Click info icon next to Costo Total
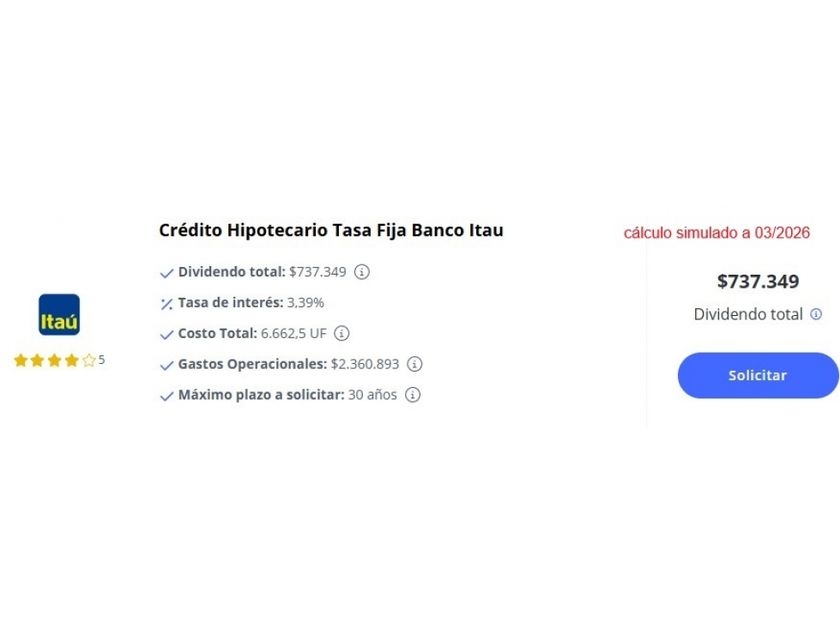 pos(342,333)
